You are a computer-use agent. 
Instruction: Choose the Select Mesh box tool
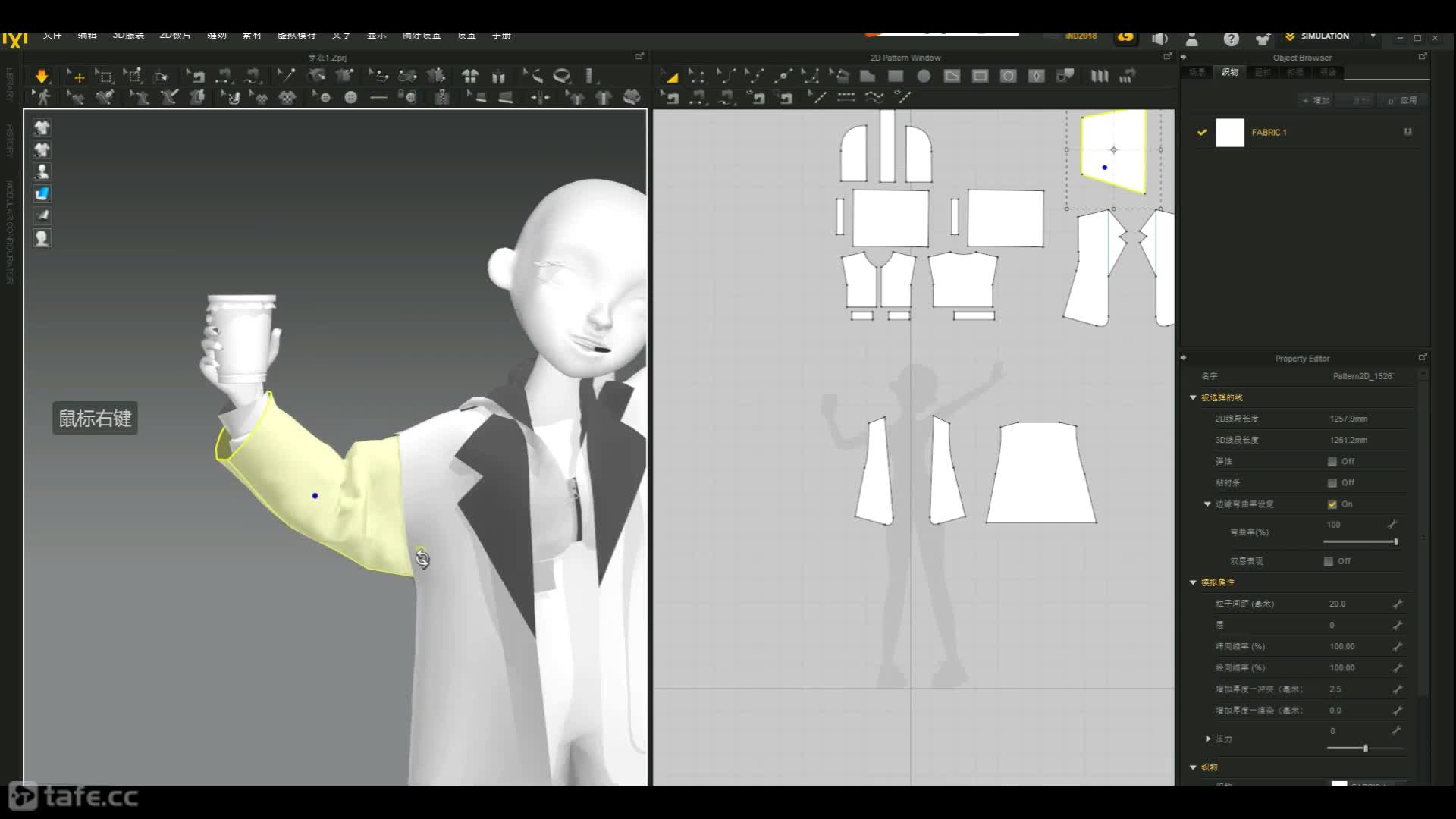point(104,76)
